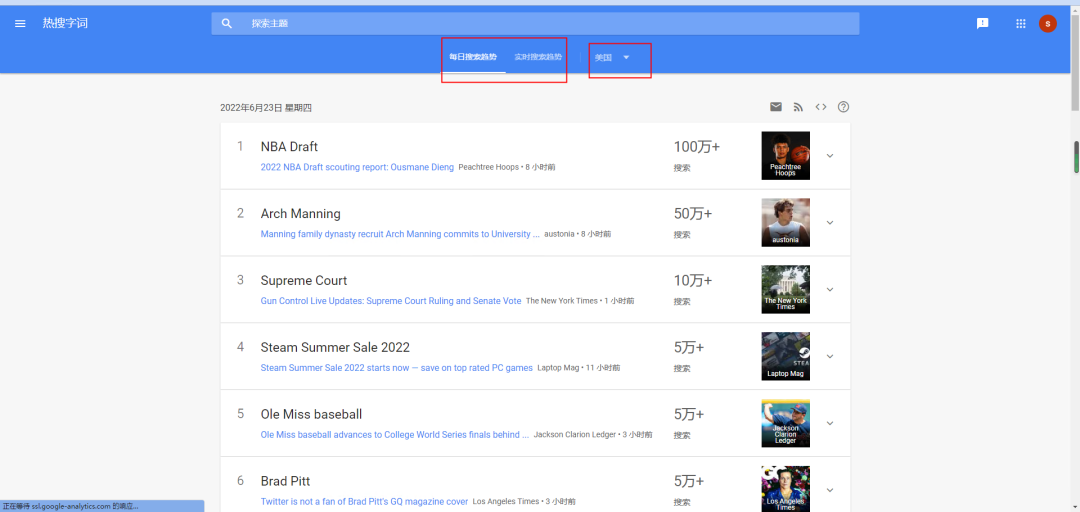Image resolution: width=1080 pixels, height=512 pixels.
Task: Open the 美国 country dropdown
Action: (x=612, y=58)
